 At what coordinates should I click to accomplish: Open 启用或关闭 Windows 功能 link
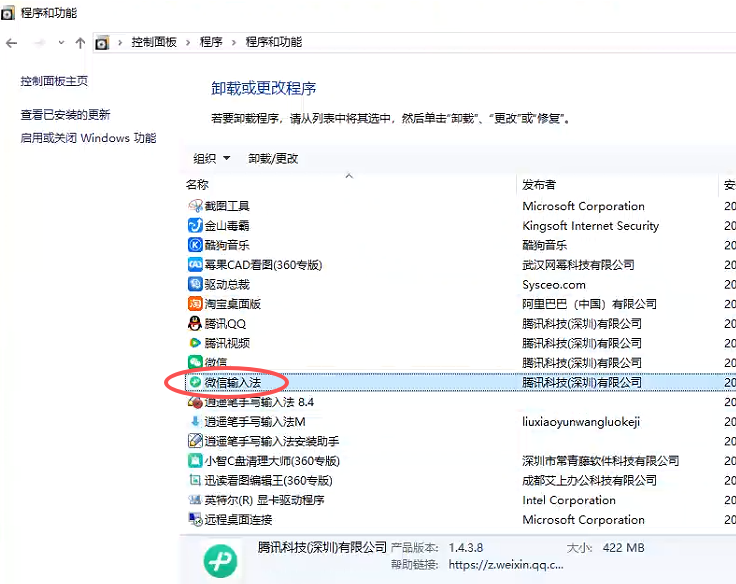coord(88,138)
